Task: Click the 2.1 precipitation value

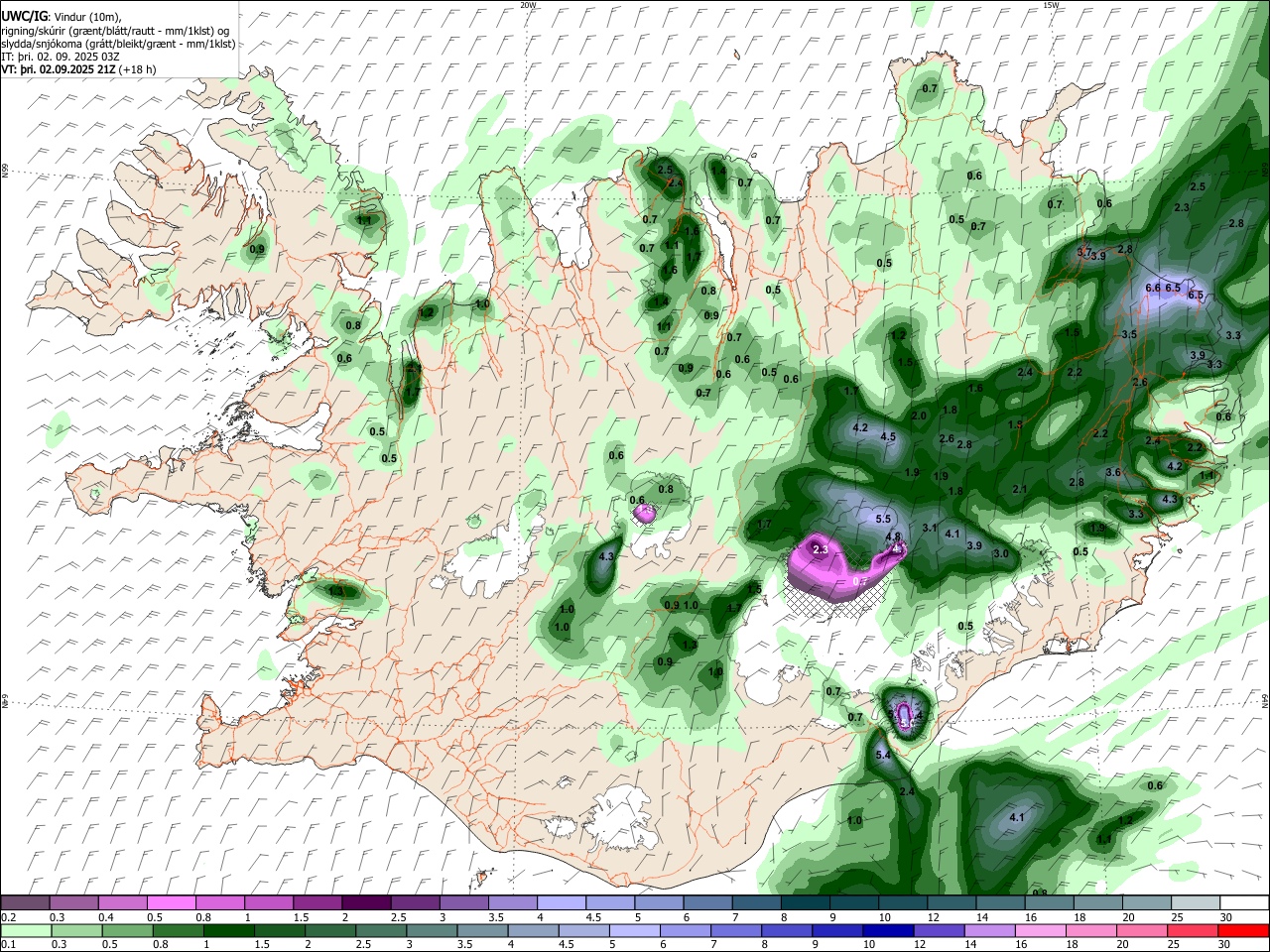Action: coord(1020,490)
